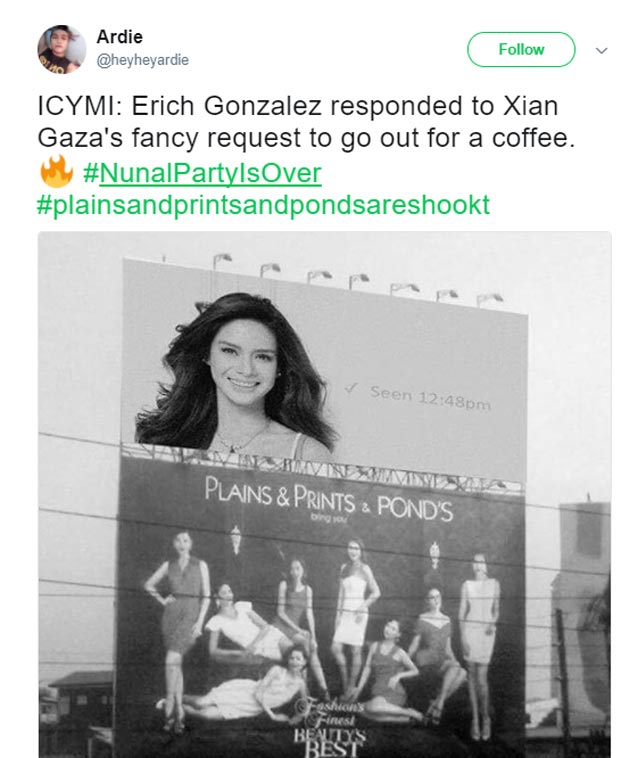
Task: Click the Pond's text on the billboard
Action: pyautogui.click(x=415, y=509)
